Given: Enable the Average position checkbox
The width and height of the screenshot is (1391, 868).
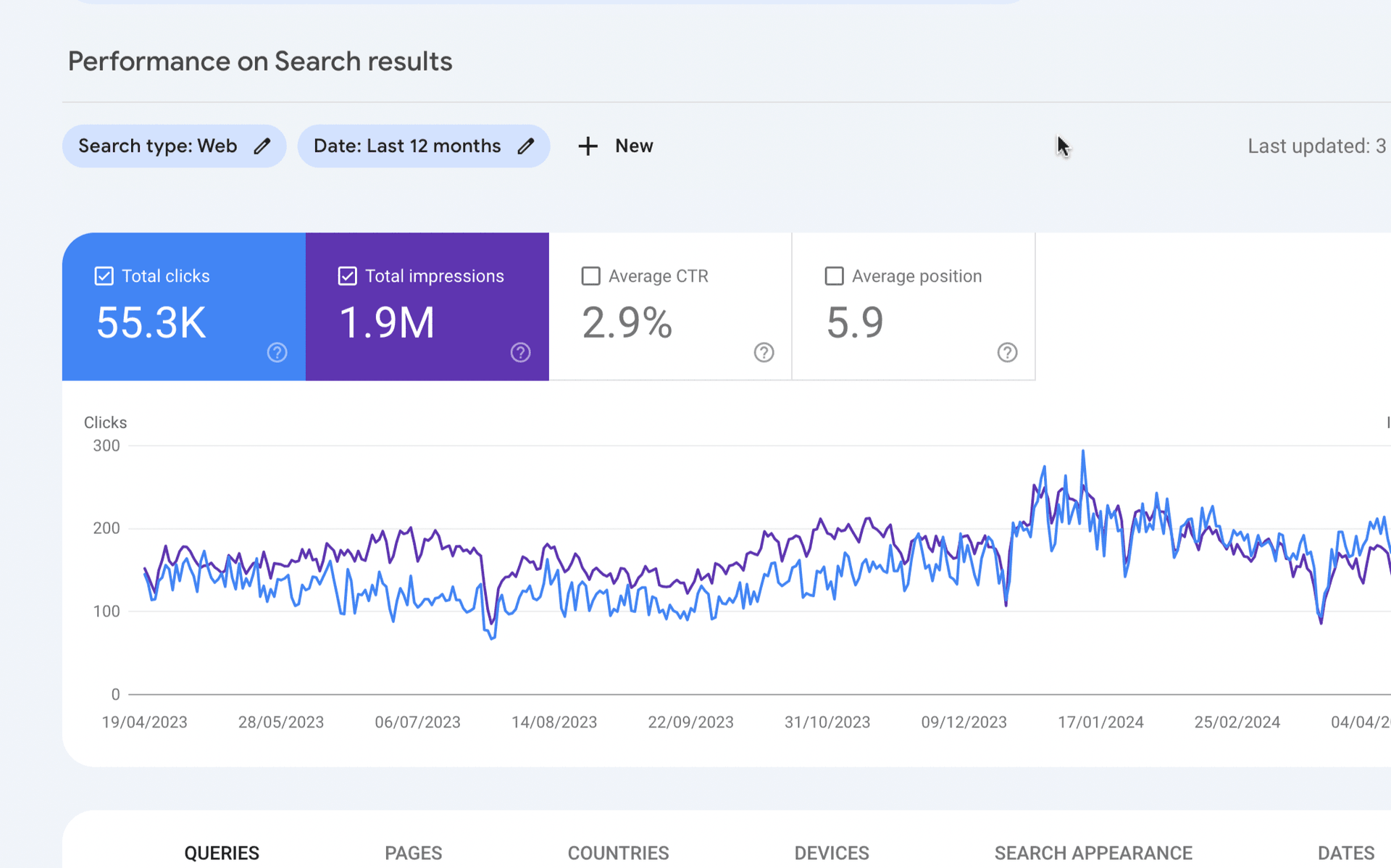Looking at the screenshot, I should click(835, 276).
